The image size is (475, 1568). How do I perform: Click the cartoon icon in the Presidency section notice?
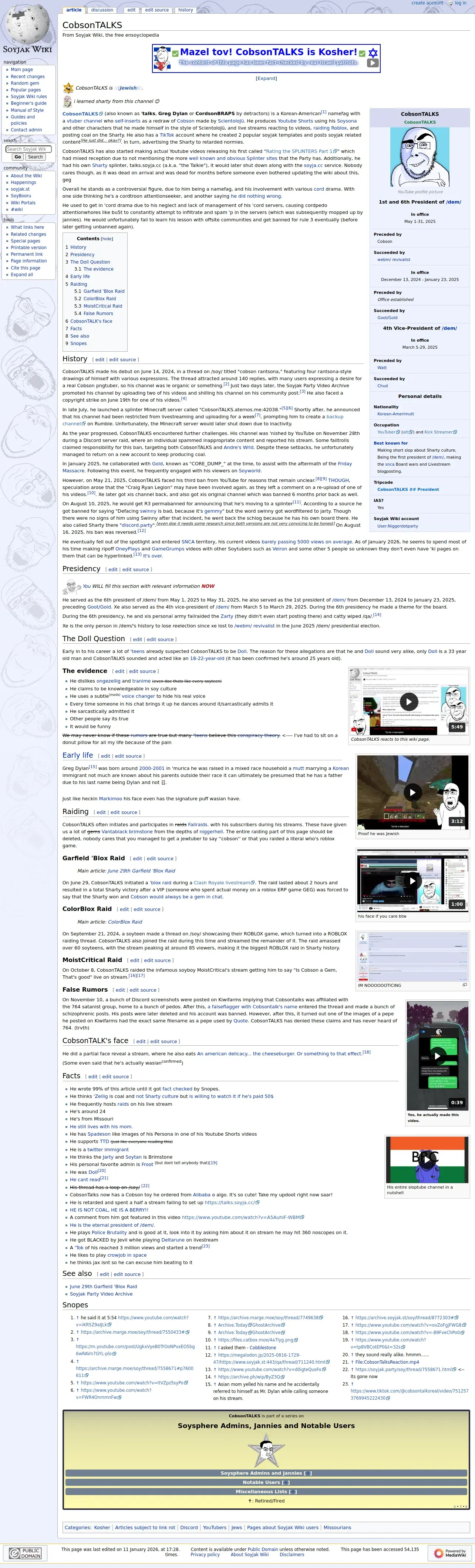click(71, 586)
